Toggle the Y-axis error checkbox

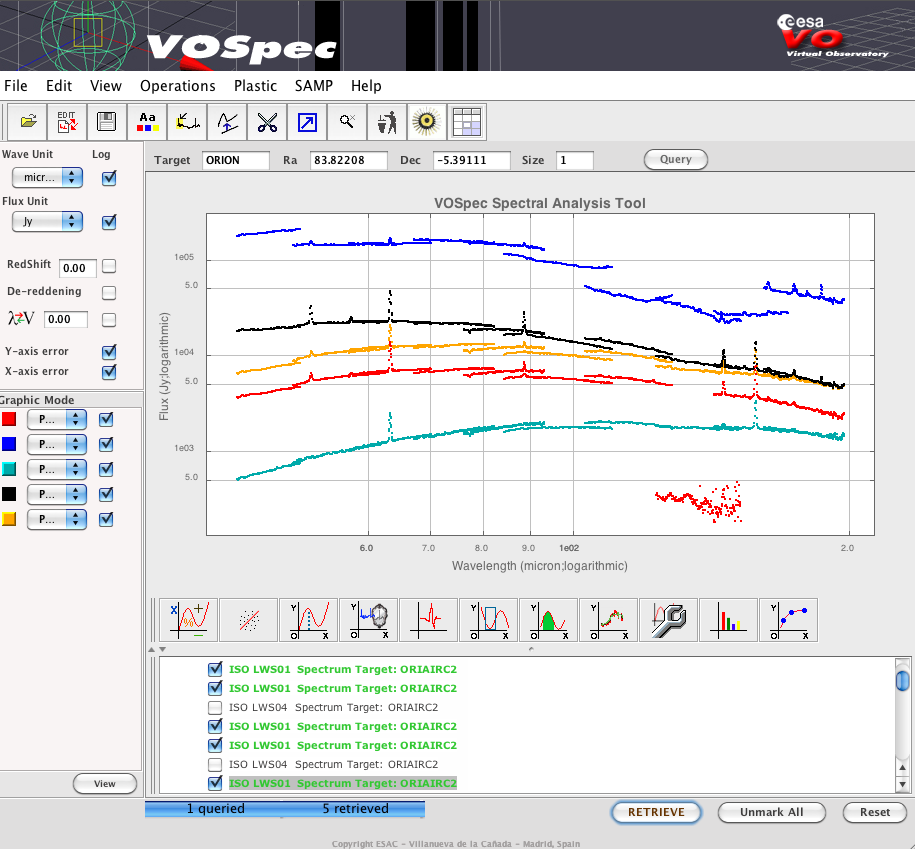click(109, 352)
